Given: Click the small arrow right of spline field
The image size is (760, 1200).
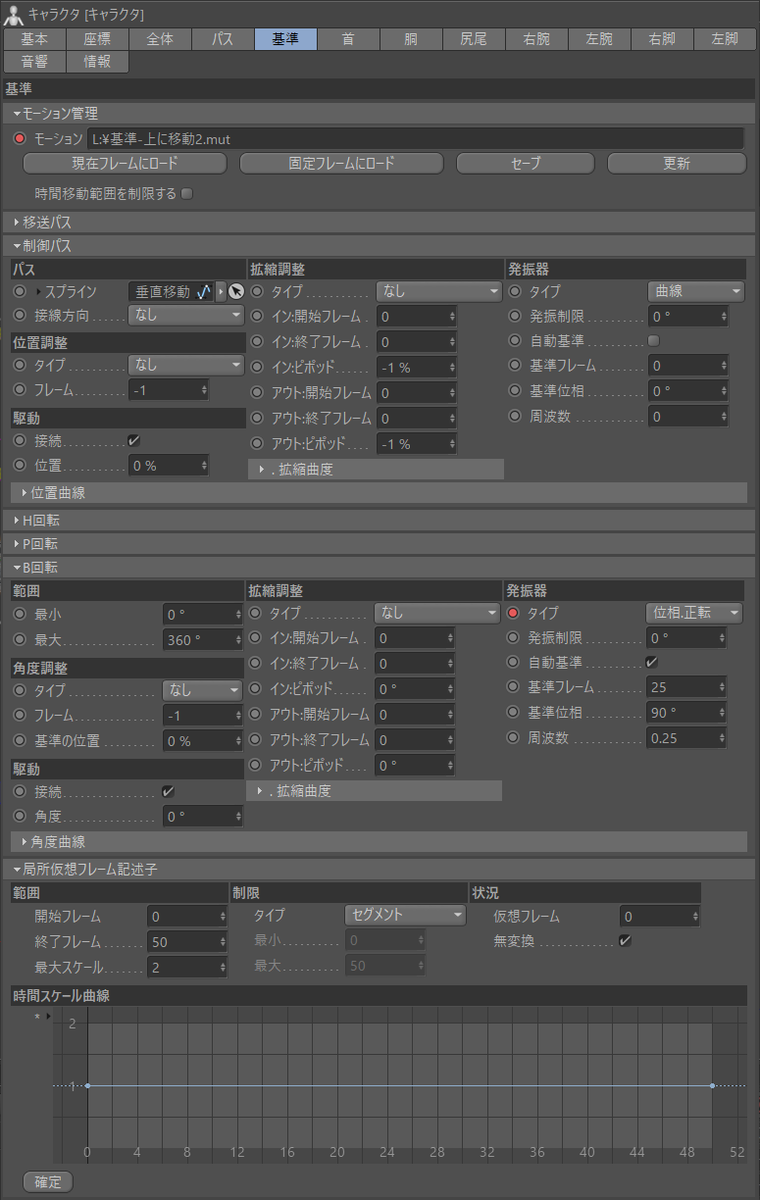Looking at the screenshot, I should 221,292.
